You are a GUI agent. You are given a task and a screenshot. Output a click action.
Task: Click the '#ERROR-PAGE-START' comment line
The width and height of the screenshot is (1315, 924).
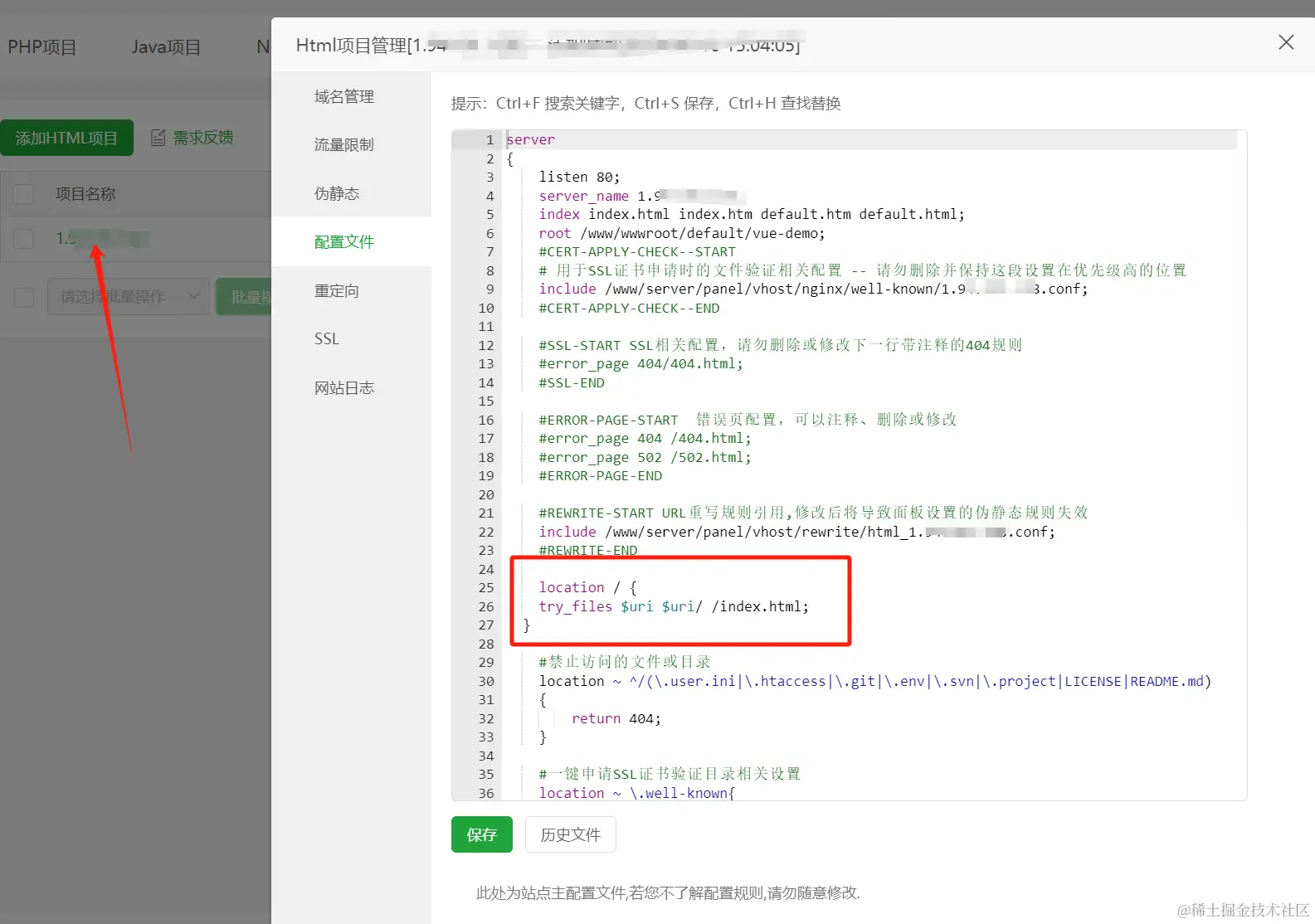click(x=748, y=420)
